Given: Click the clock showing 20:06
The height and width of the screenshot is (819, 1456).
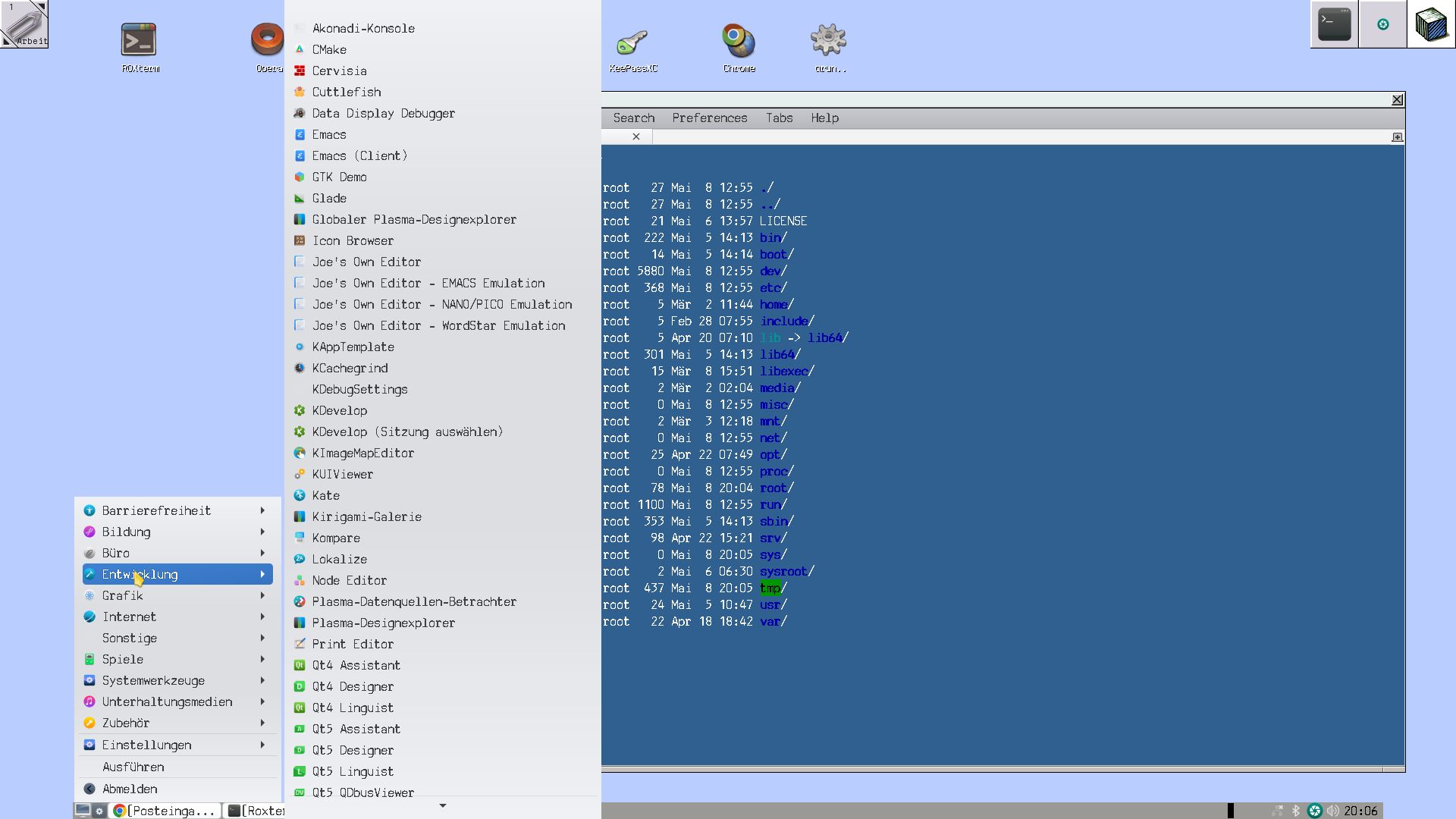Looking at the screenshot, I should click(x=1360, y=811).
